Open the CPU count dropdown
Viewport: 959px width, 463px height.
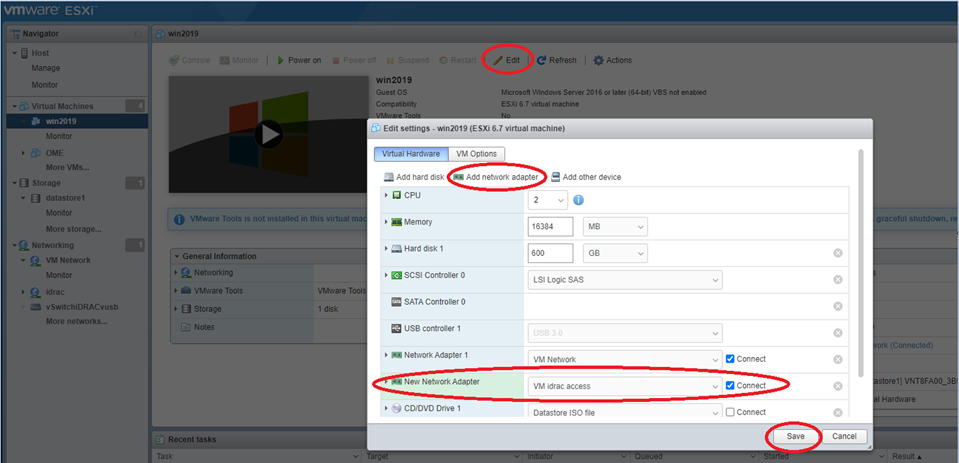(x=547, y=200)
